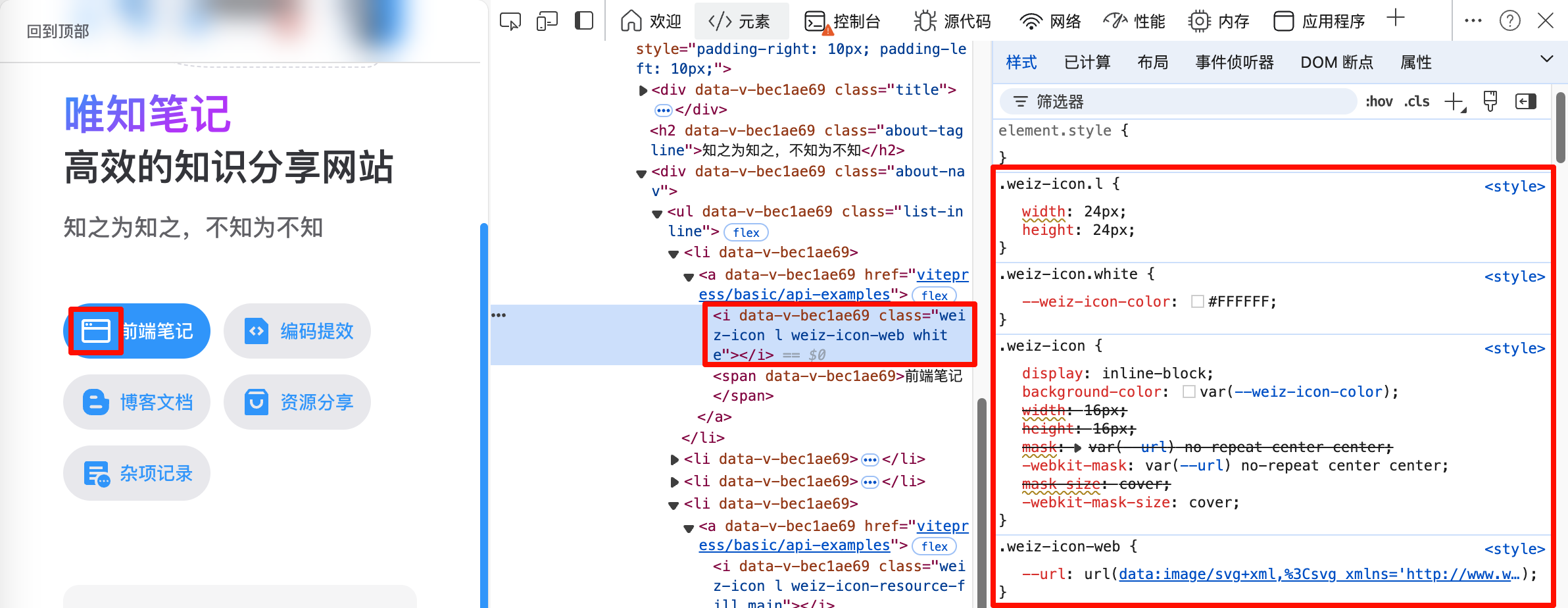
Task: Click the 资源分享 bag icon
Action: click(x=257, y=402)
